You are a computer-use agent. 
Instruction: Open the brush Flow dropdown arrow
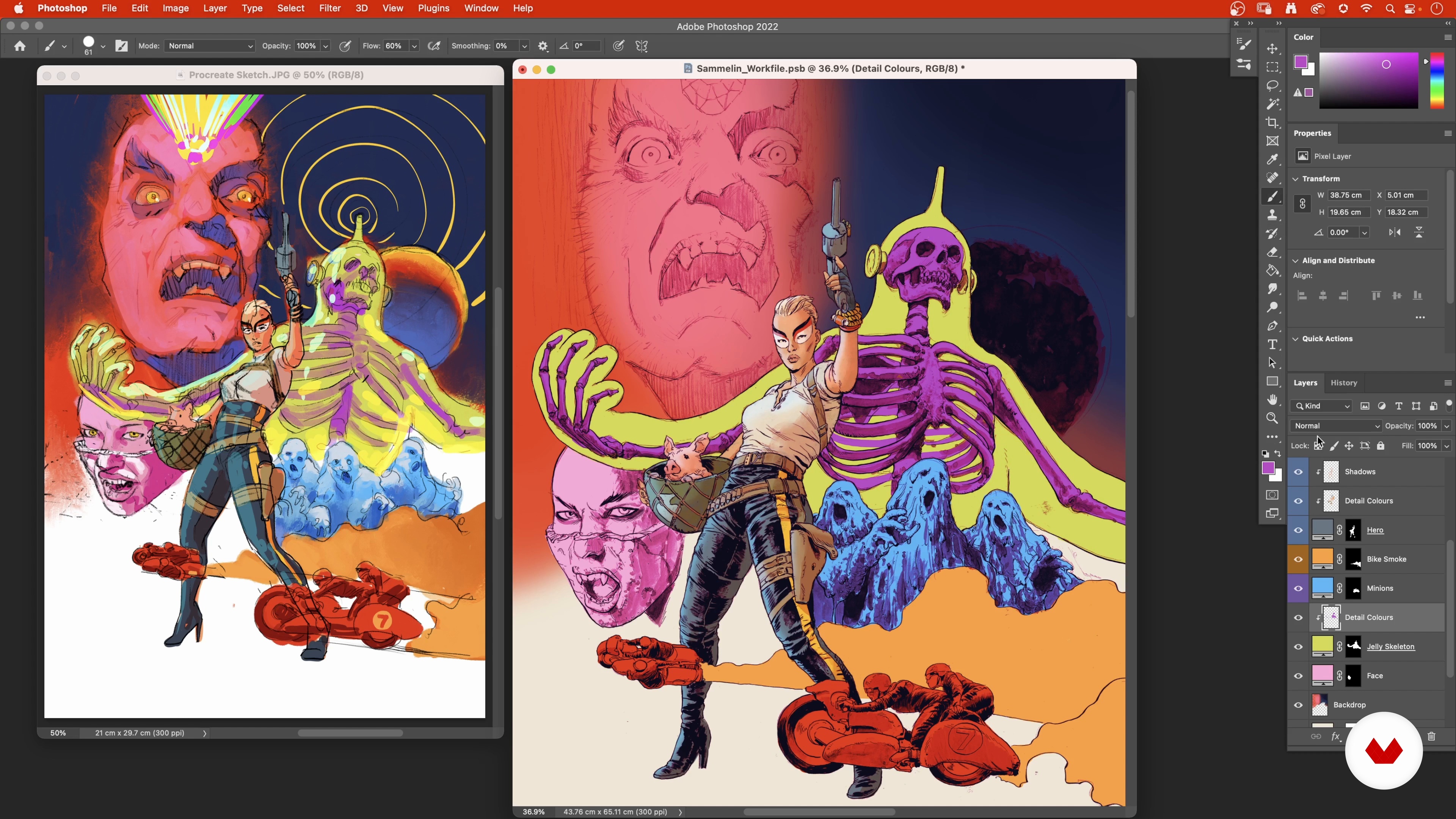pos(414,46)
